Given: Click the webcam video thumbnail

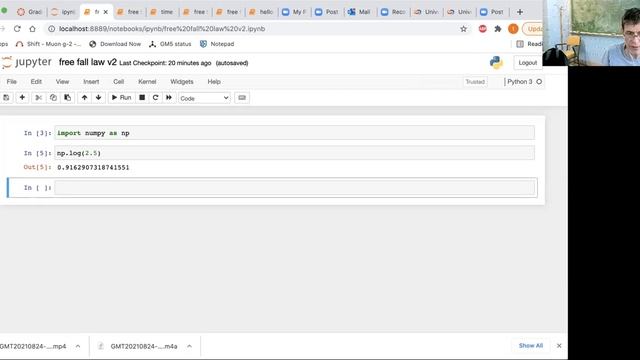Looking at the screenshot, I should point(591,33).
